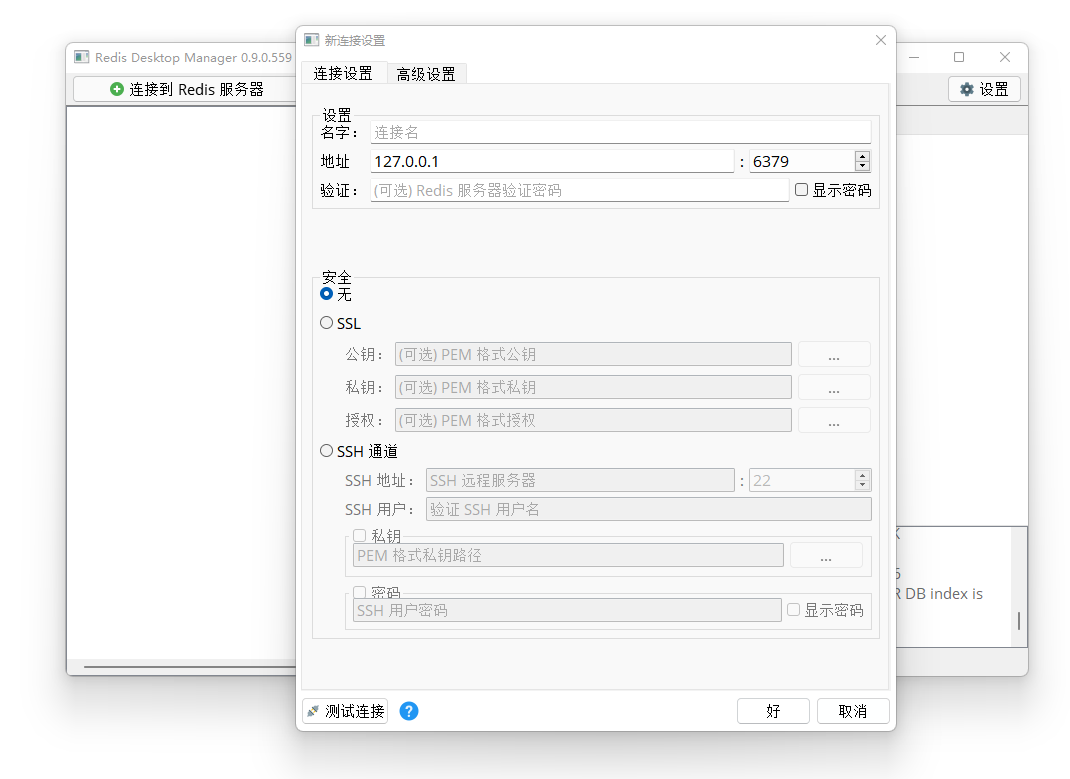Screen dimensions: 1070x779
Task: Click the SSH port field showing 22
Action: coord(801,480)
